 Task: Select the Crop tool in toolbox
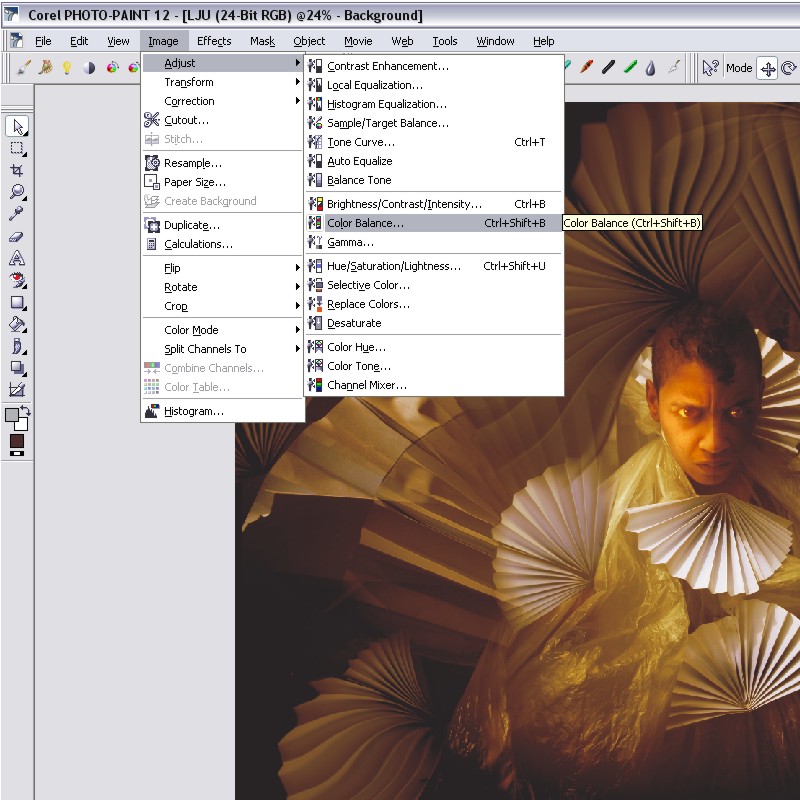tap(17, 170)
